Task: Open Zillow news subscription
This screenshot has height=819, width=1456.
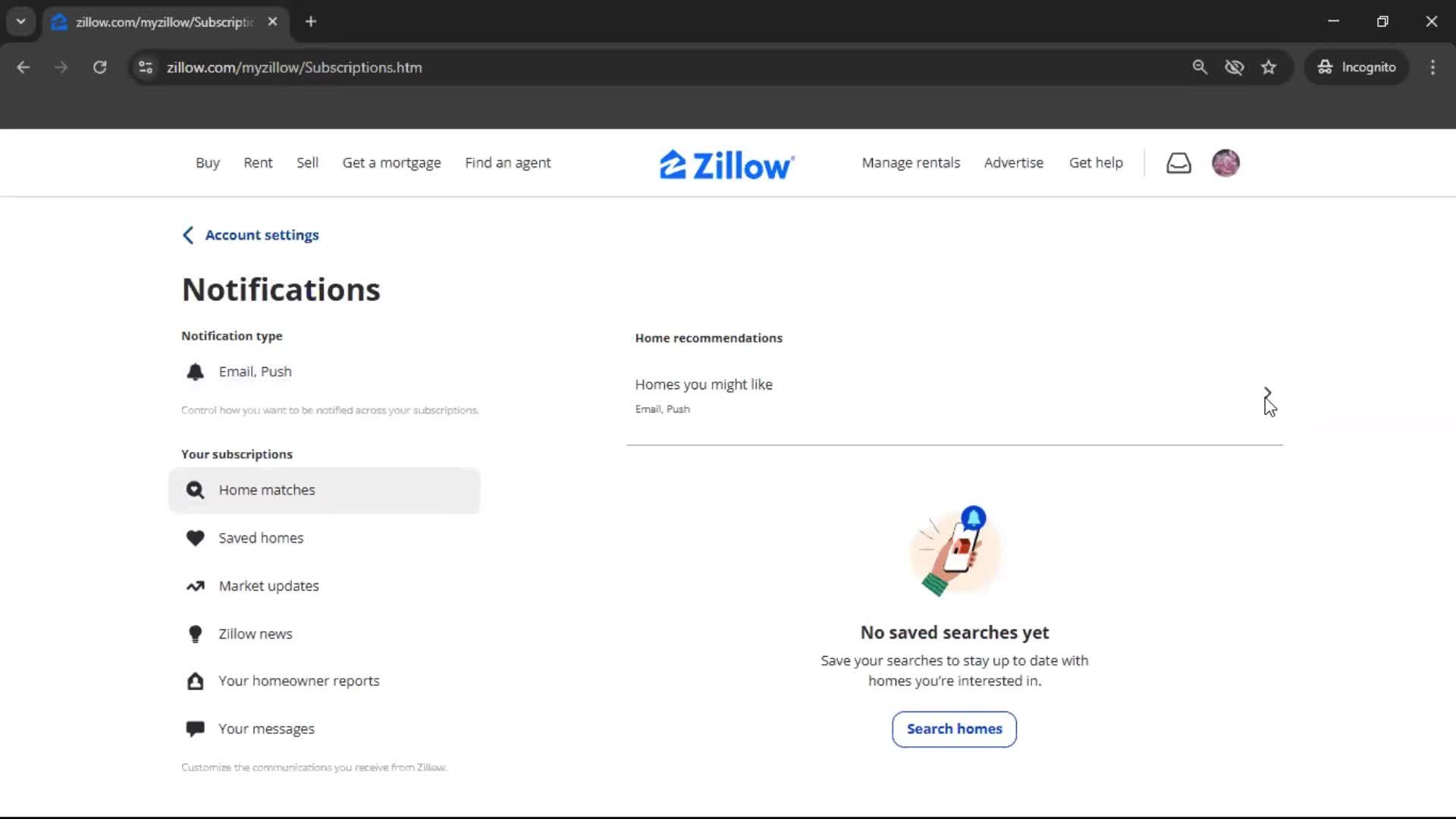Action: coord(255,634)
